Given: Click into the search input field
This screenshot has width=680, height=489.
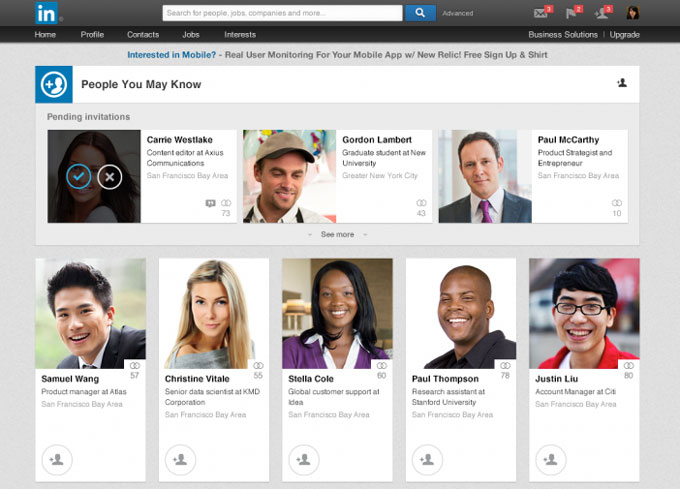Looking at the screenshot, I should coord(282,13).
